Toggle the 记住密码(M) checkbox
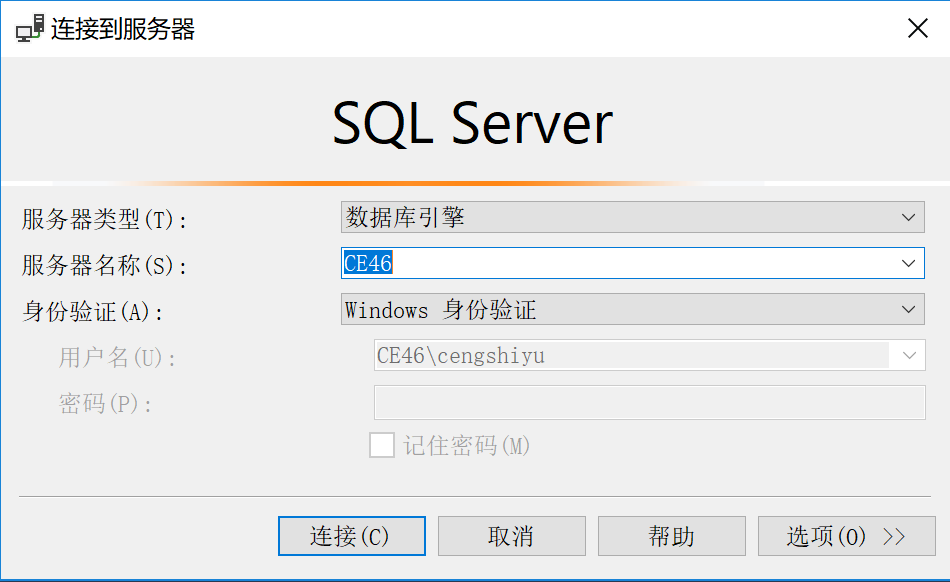The height and width of the screenshot is (582, 950). pyautogui.click(x=382, y=445)
